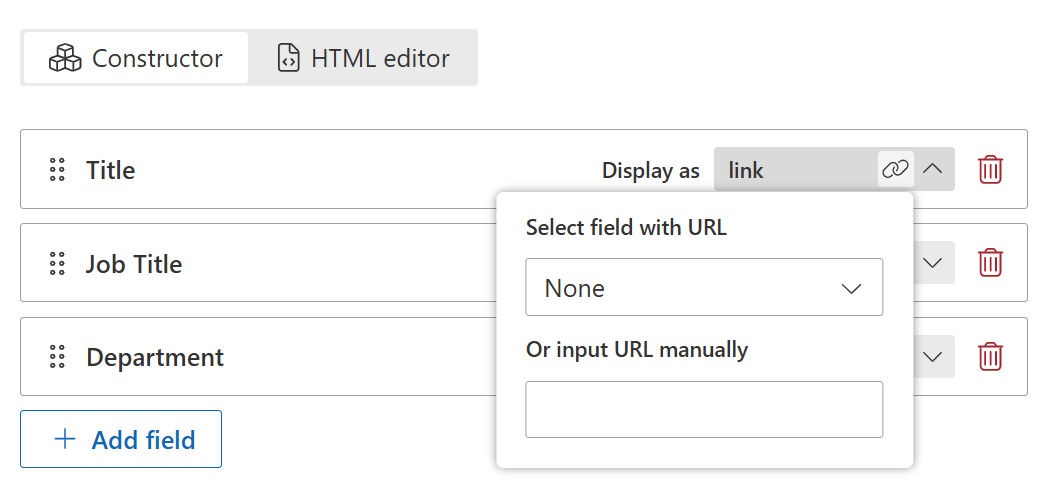The image size is (1048, 495).
Task: Click the Department row drag handle
Action: pyautogui.click(x=57, y=357)
